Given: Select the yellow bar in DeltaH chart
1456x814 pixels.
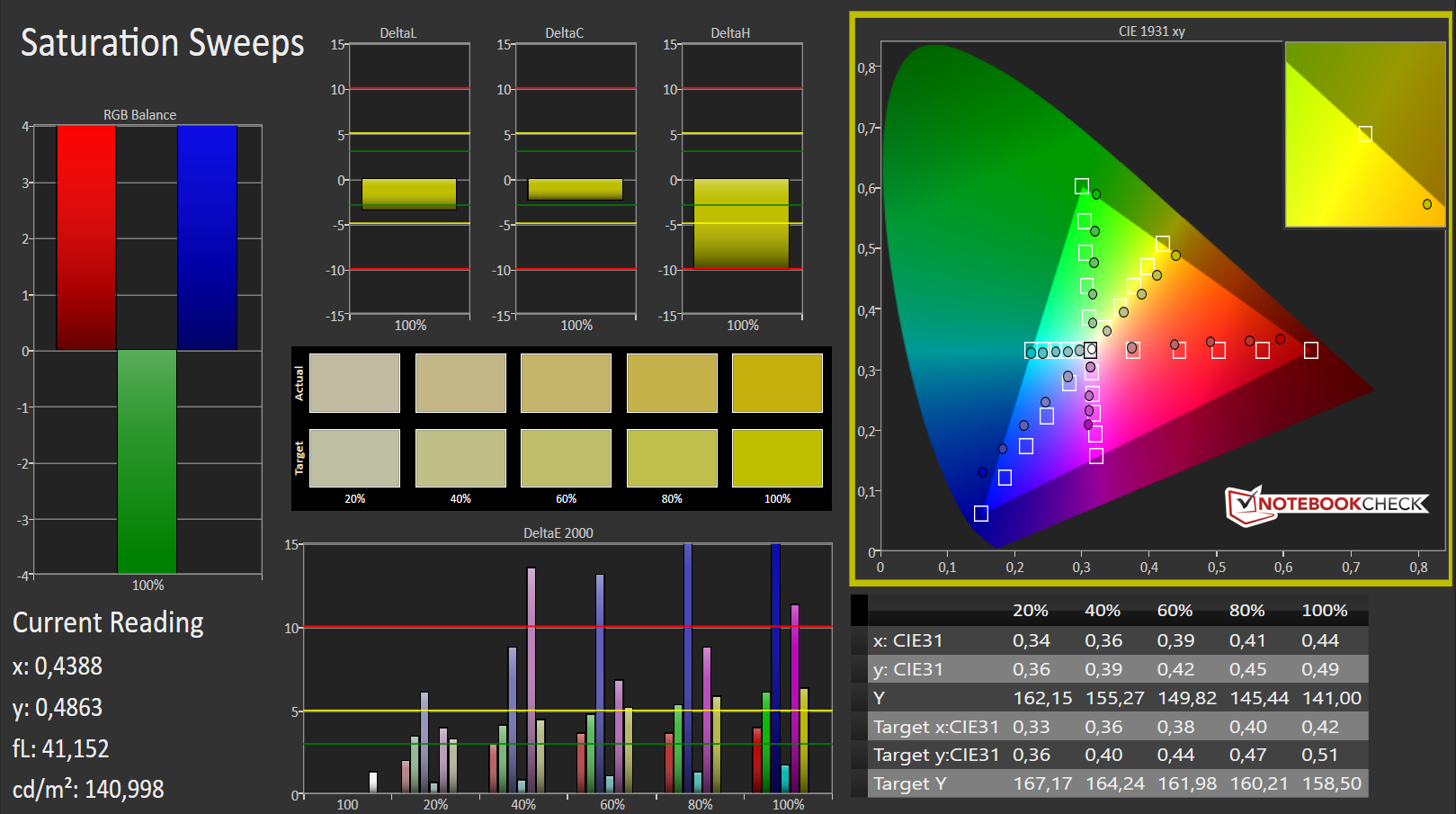Looking at the screenshot, I should 741,224.
